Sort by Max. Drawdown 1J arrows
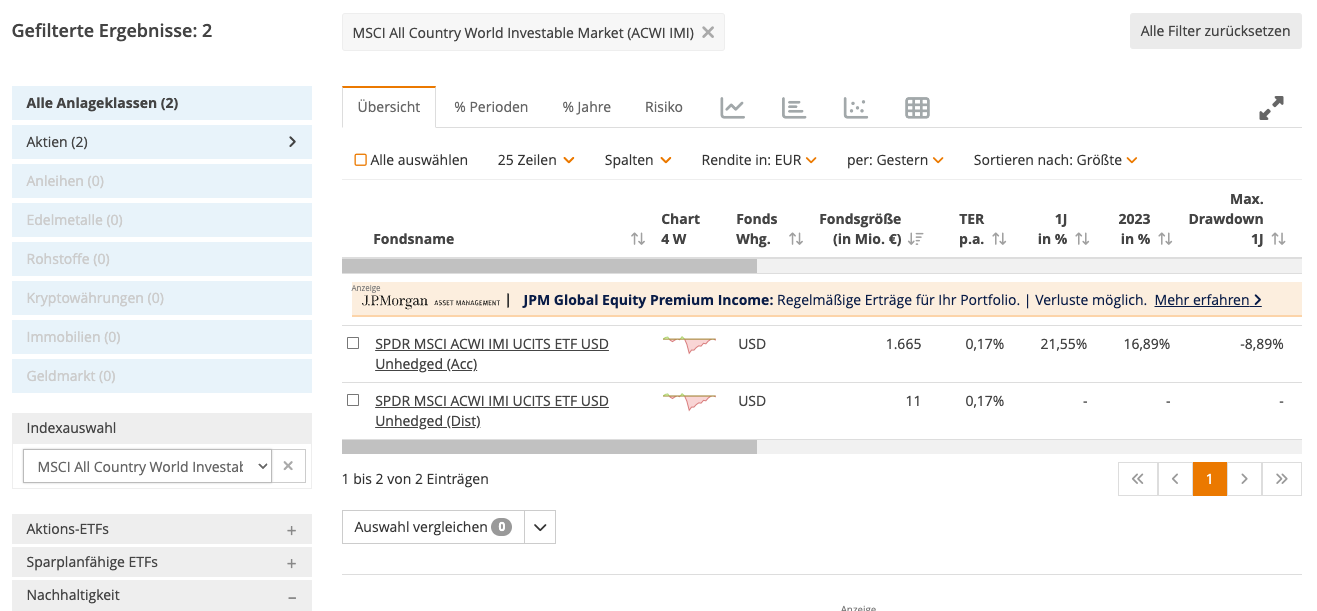Screen dimensions: 1317x611 click(x=1278, y=239)
